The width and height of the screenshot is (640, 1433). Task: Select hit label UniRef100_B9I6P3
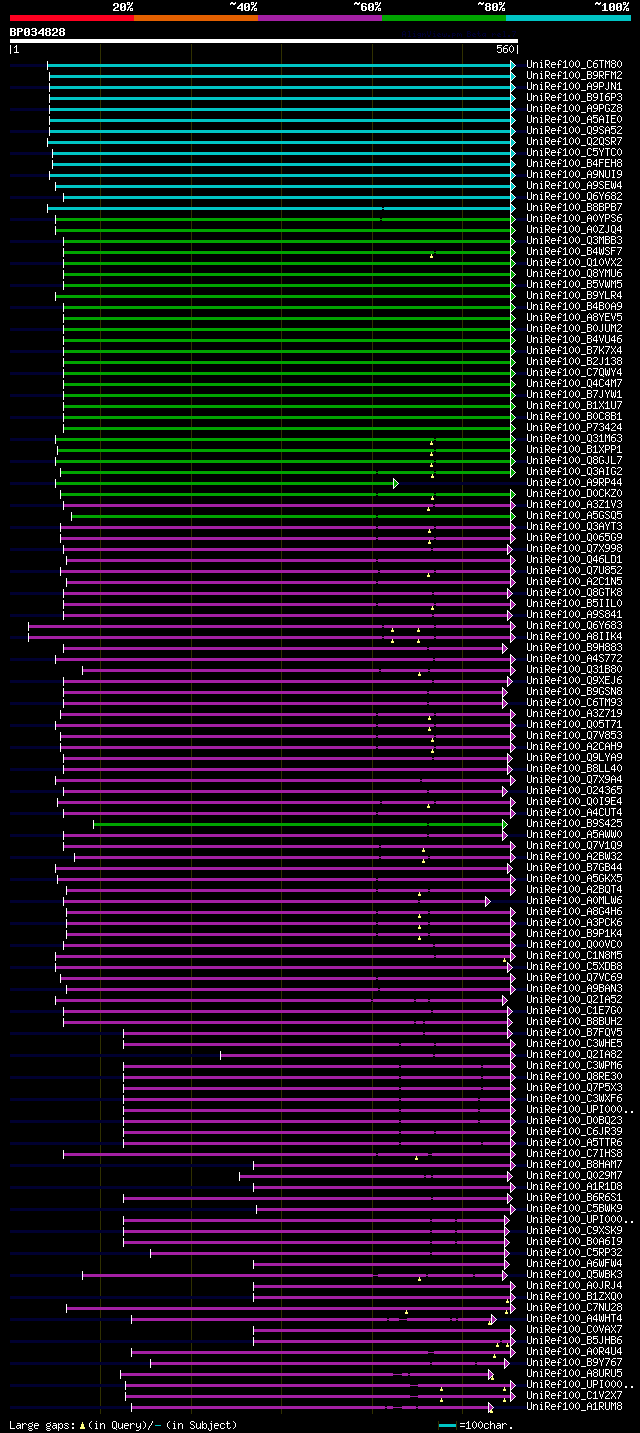pos(574,97)
